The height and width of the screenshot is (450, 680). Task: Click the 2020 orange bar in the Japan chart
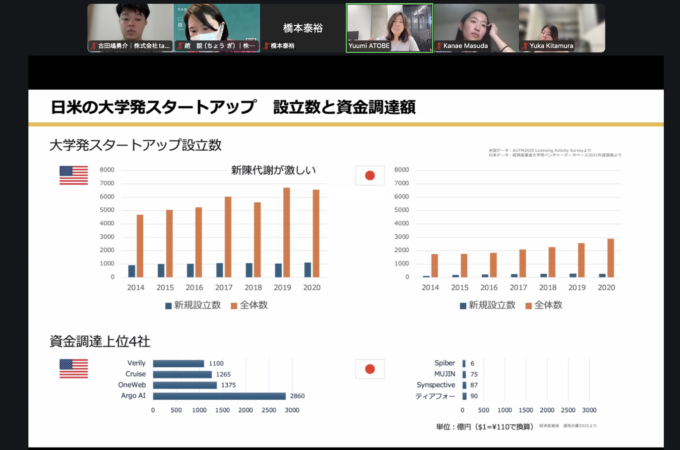[611, 257]
